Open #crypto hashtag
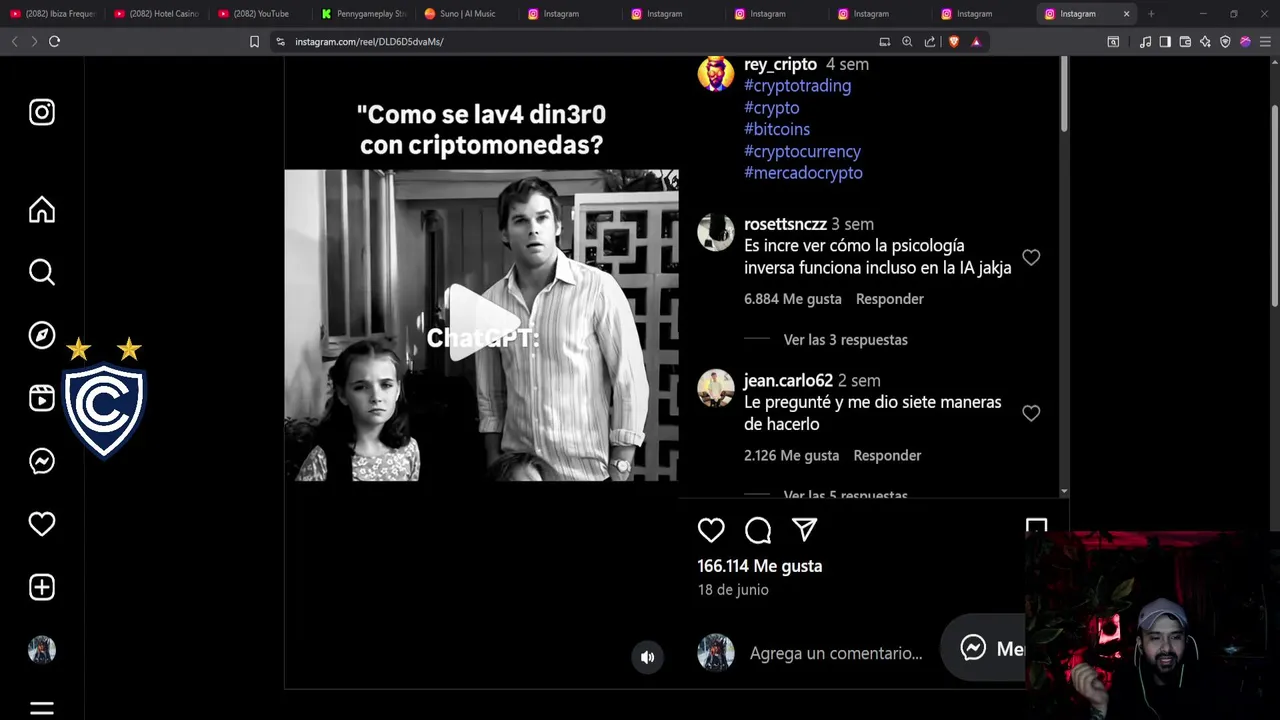Viewport: 1280px width, 720px height. pyautogui.click(x=771, y=108)
